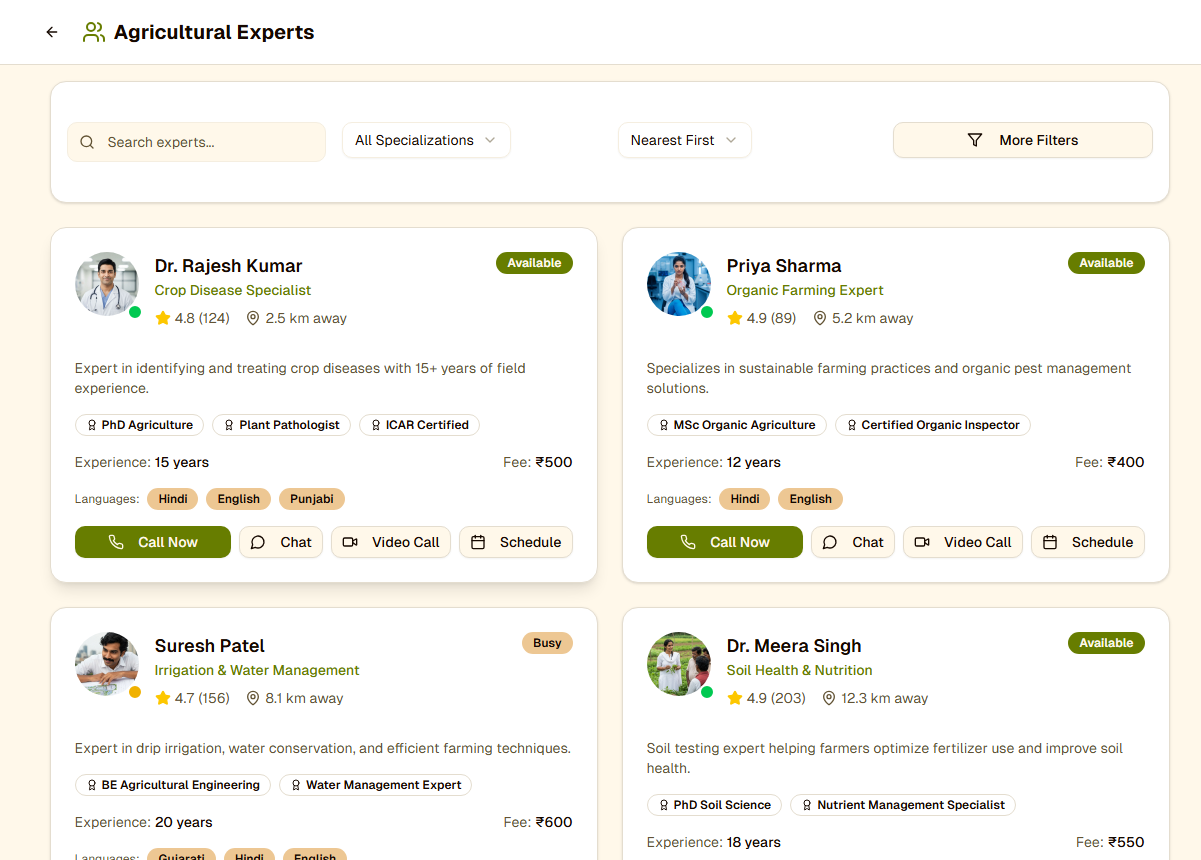Click the calendar icon on Priya Sharma's card

[x=1050, y=542]
